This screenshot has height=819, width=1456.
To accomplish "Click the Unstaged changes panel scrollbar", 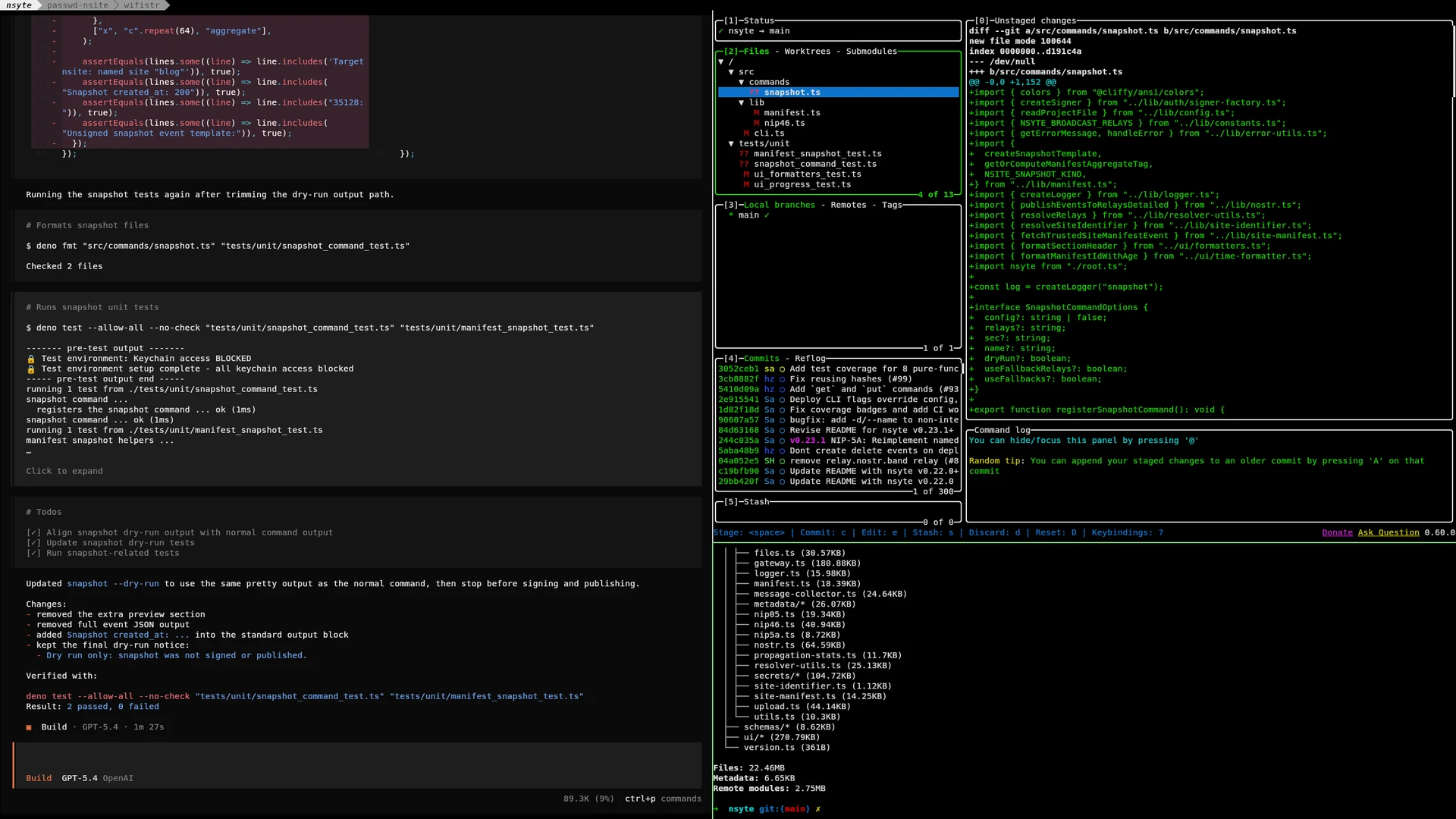I will [x=1453, y=61].
